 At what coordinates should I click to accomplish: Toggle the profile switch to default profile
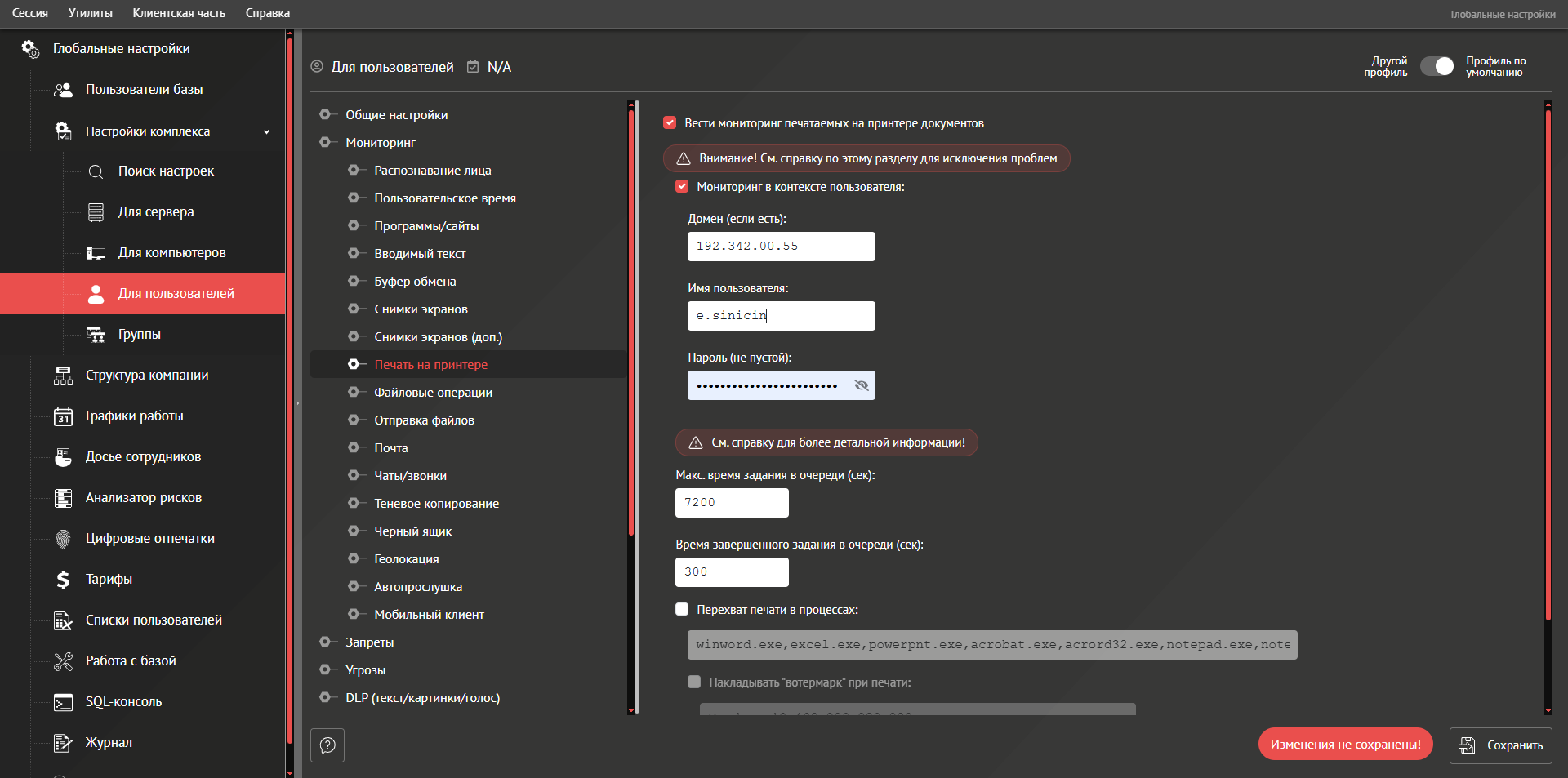1437,67
